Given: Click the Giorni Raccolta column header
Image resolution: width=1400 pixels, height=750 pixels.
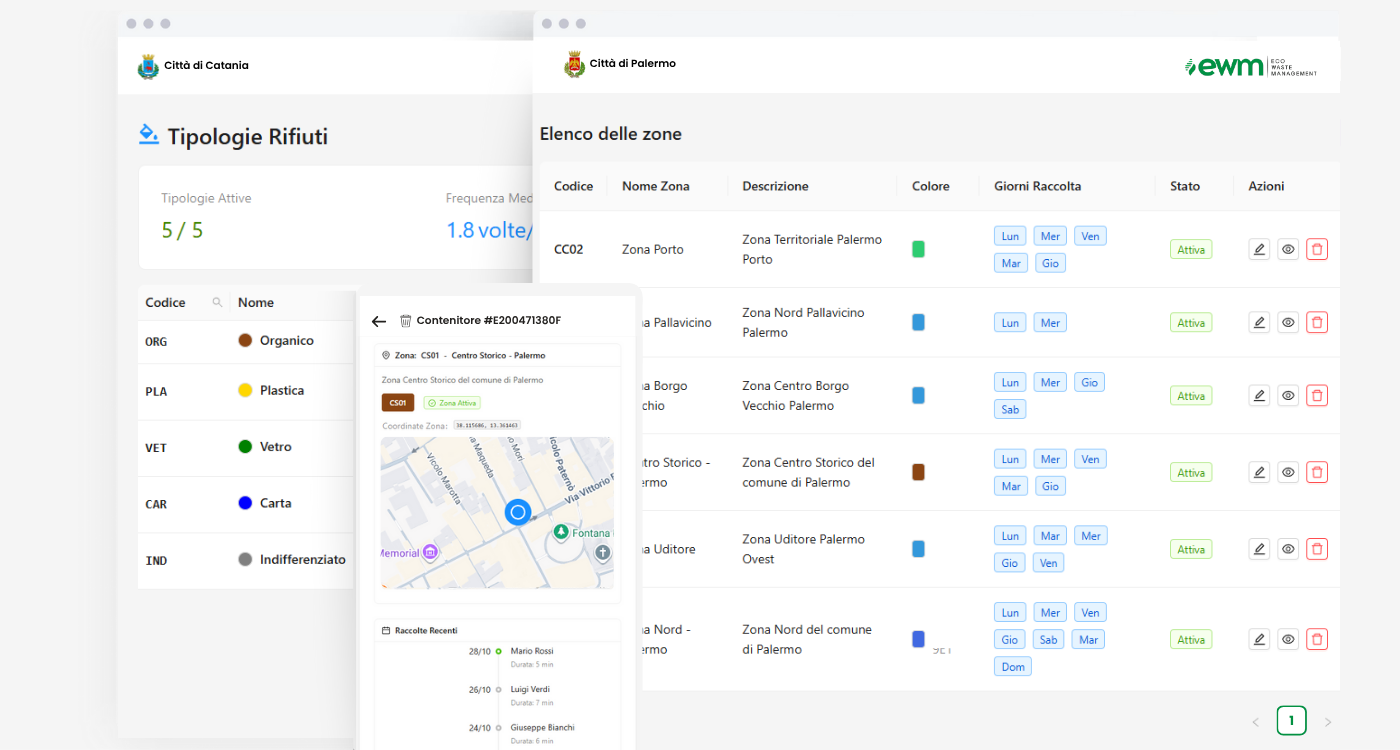Looking at the screenshot, I should [1037, 186].
